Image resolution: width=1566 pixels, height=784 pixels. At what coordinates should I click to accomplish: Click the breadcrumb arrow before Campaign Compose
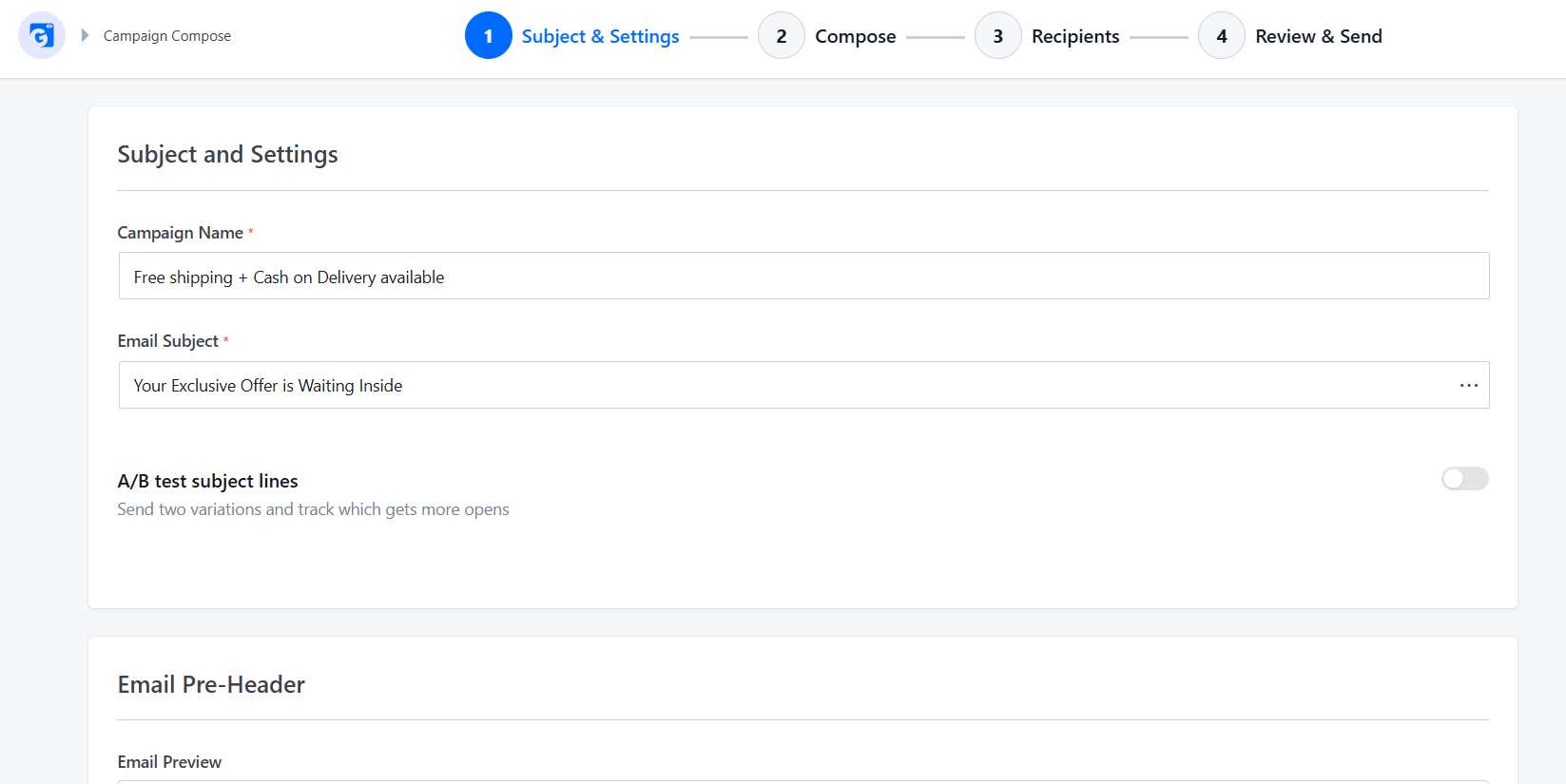pyautogui.click(x=85, y=35)
